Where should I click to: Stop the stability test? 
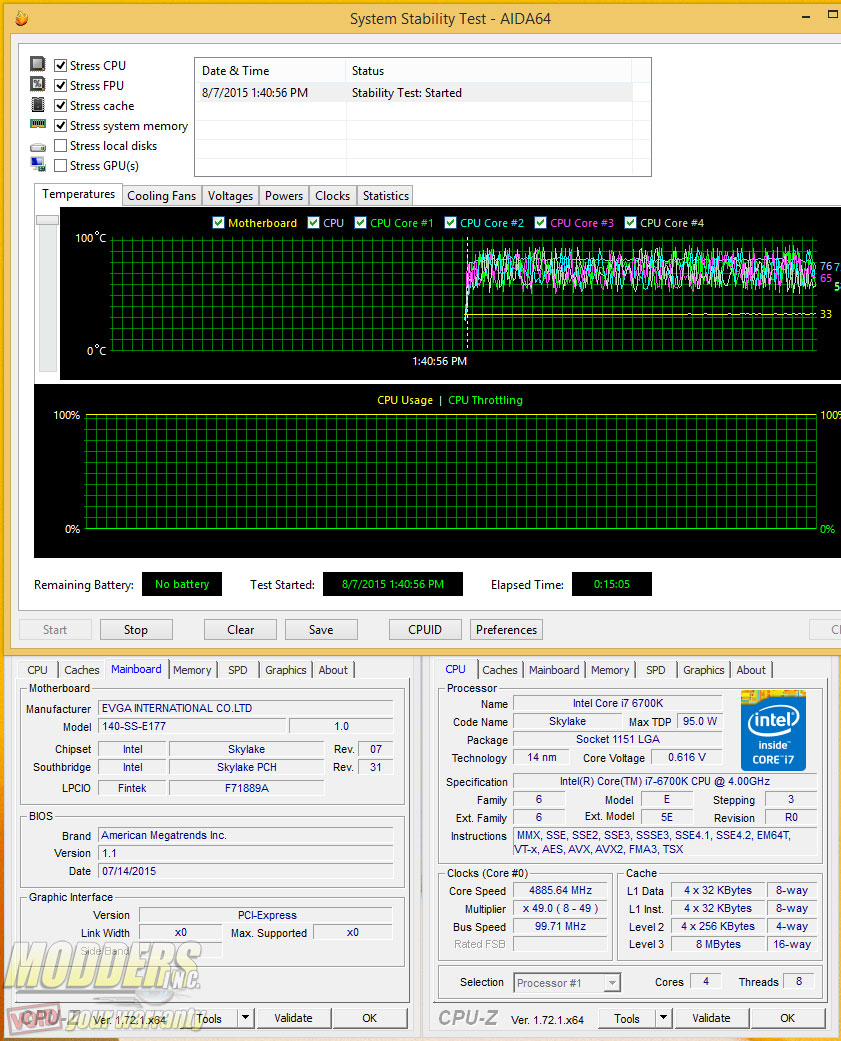(x=136, y=629)
